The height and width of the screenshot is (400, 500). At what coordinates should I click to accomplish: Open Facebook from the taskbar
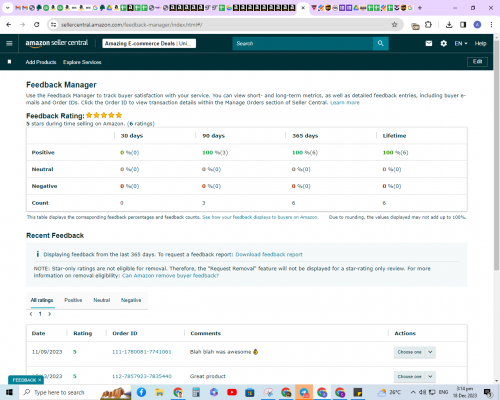(141, 392)
